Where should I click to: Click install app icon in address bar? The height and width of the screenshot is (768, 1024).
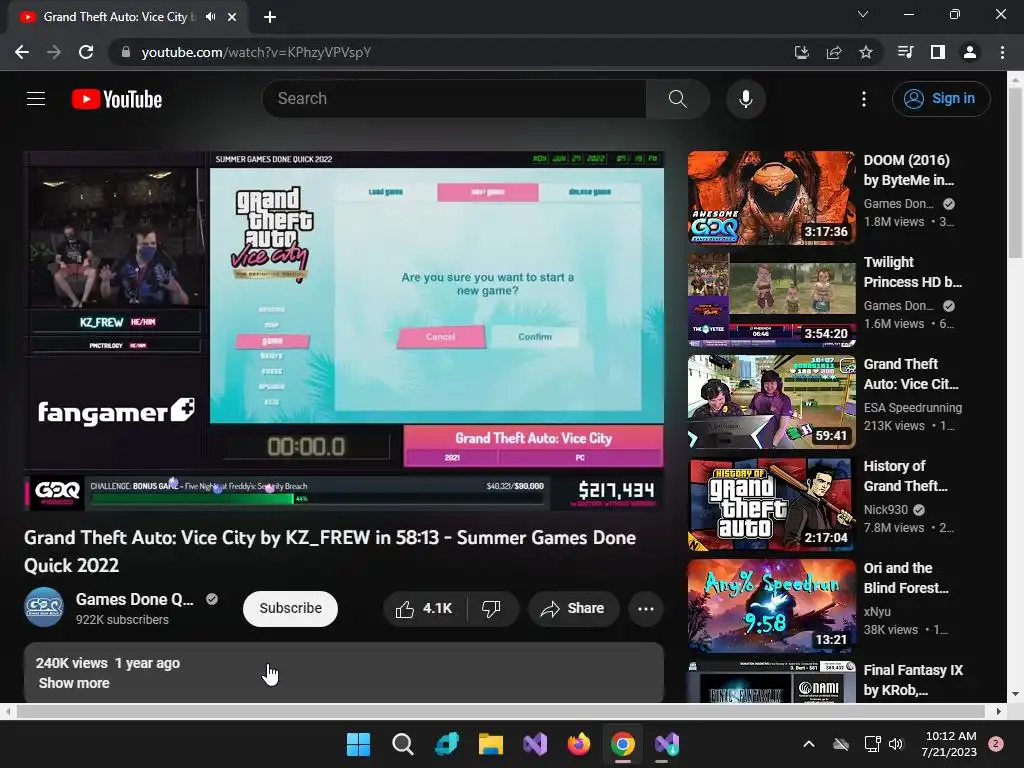pyautogui.click(x=801, y=52)
